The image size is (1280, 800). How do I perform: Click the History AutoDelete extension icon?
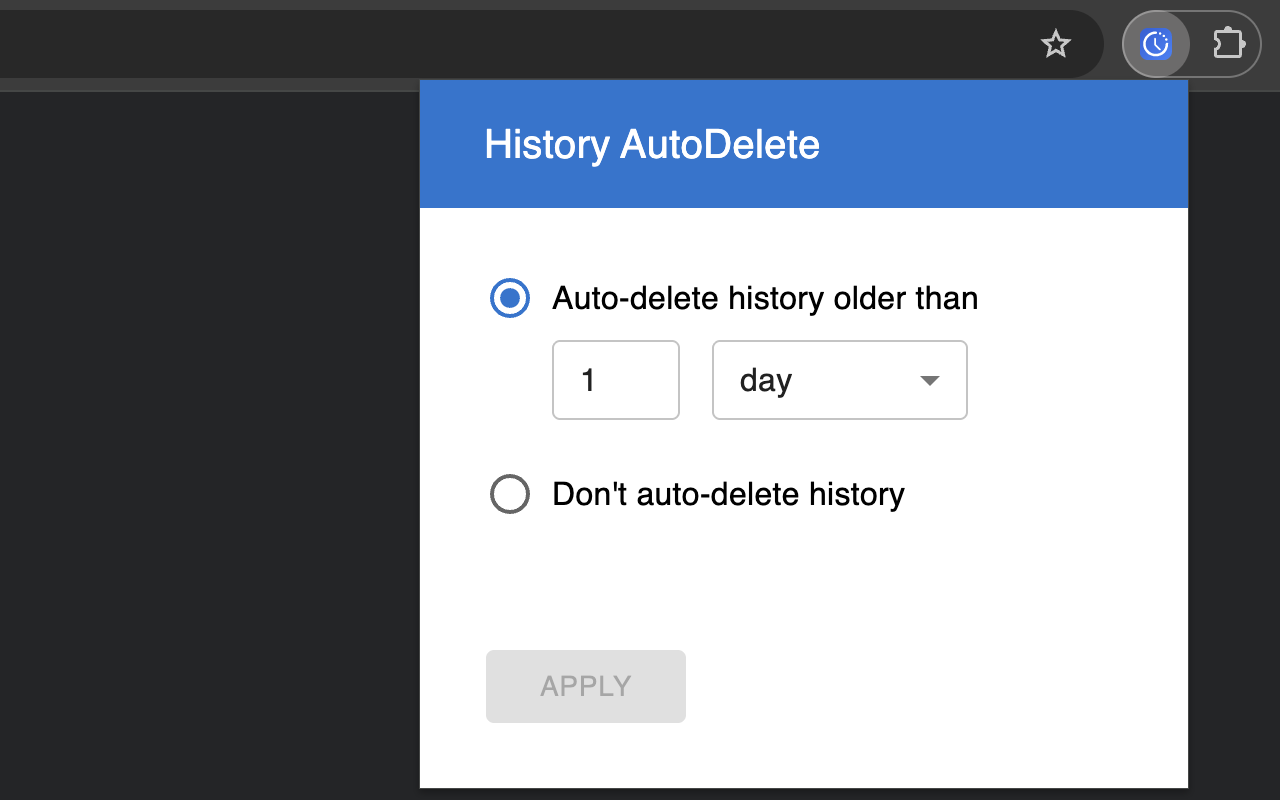[x=1156, y=44]
